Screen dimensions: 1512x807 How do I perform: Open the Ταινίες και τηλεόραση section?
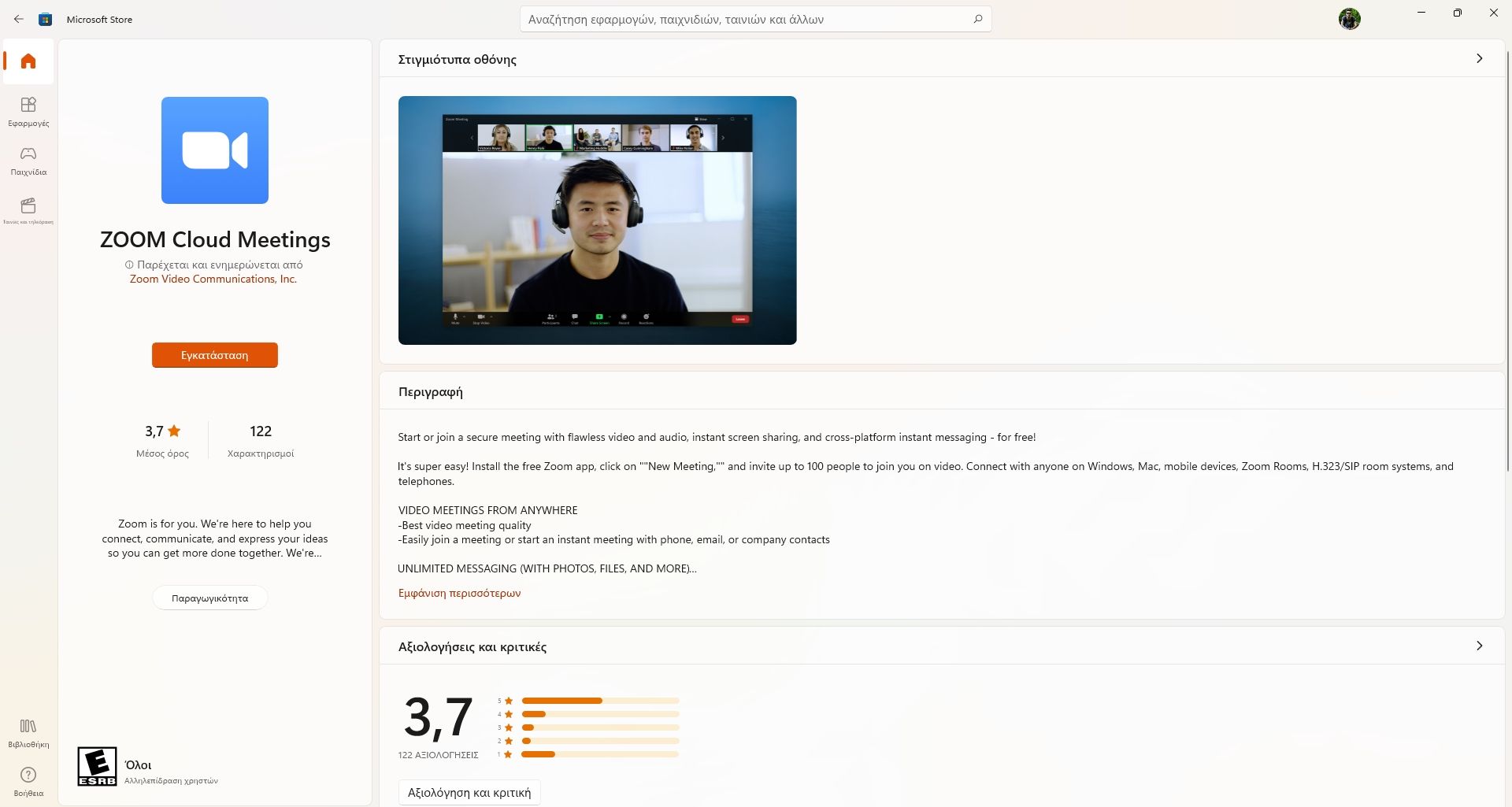(x=28, y=209)
